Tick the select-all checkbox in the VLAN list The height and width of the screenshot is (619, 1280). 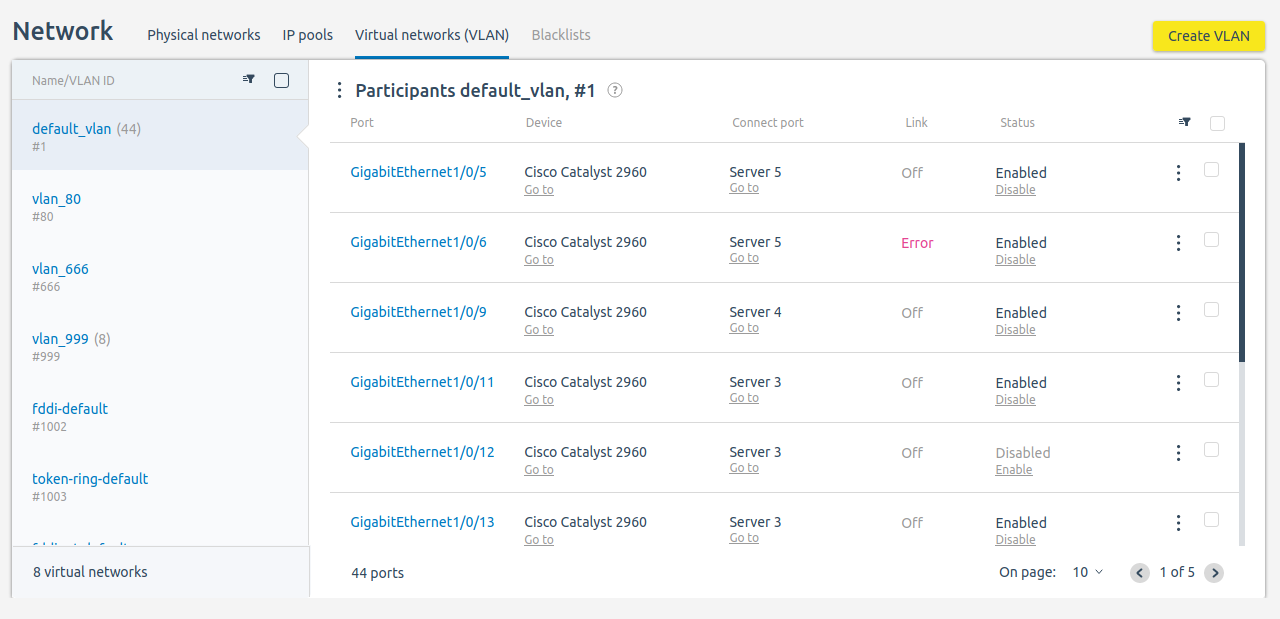(x=282, y=81)
